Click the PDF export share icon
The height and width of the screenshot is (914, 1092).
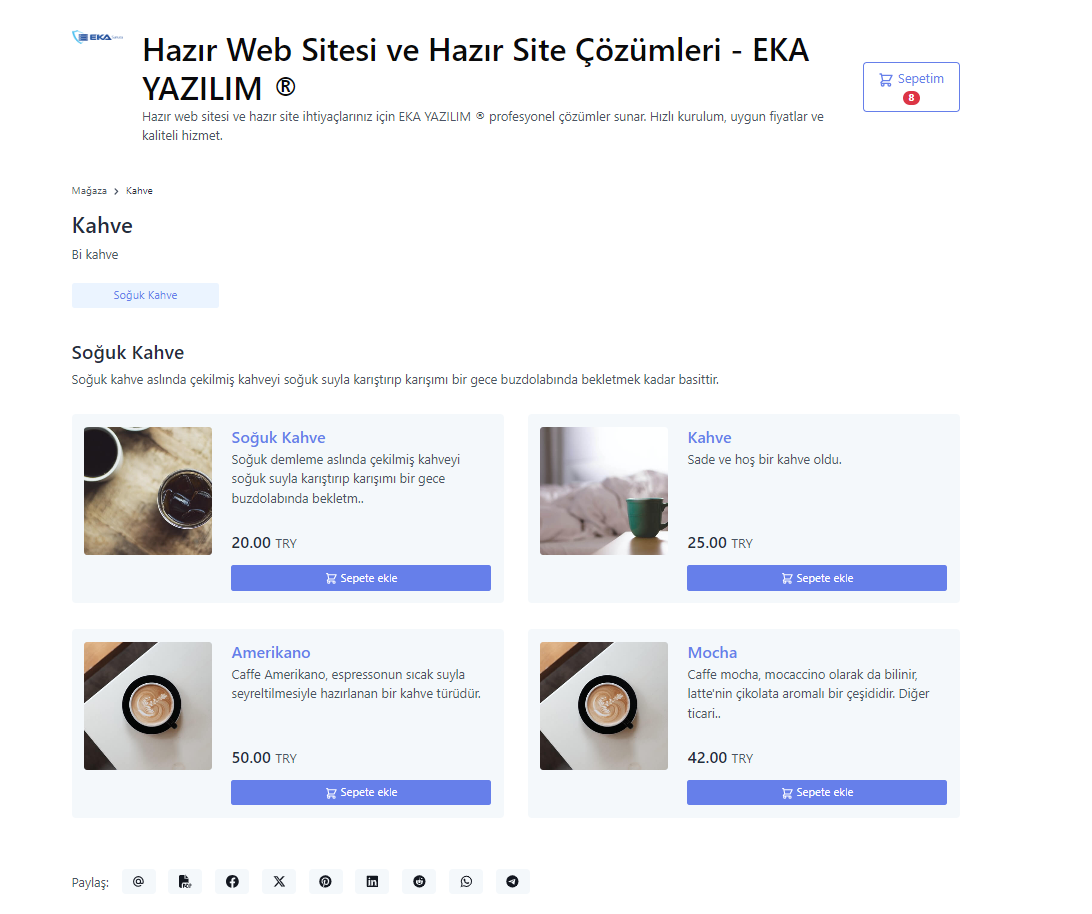tap(185, 881)
